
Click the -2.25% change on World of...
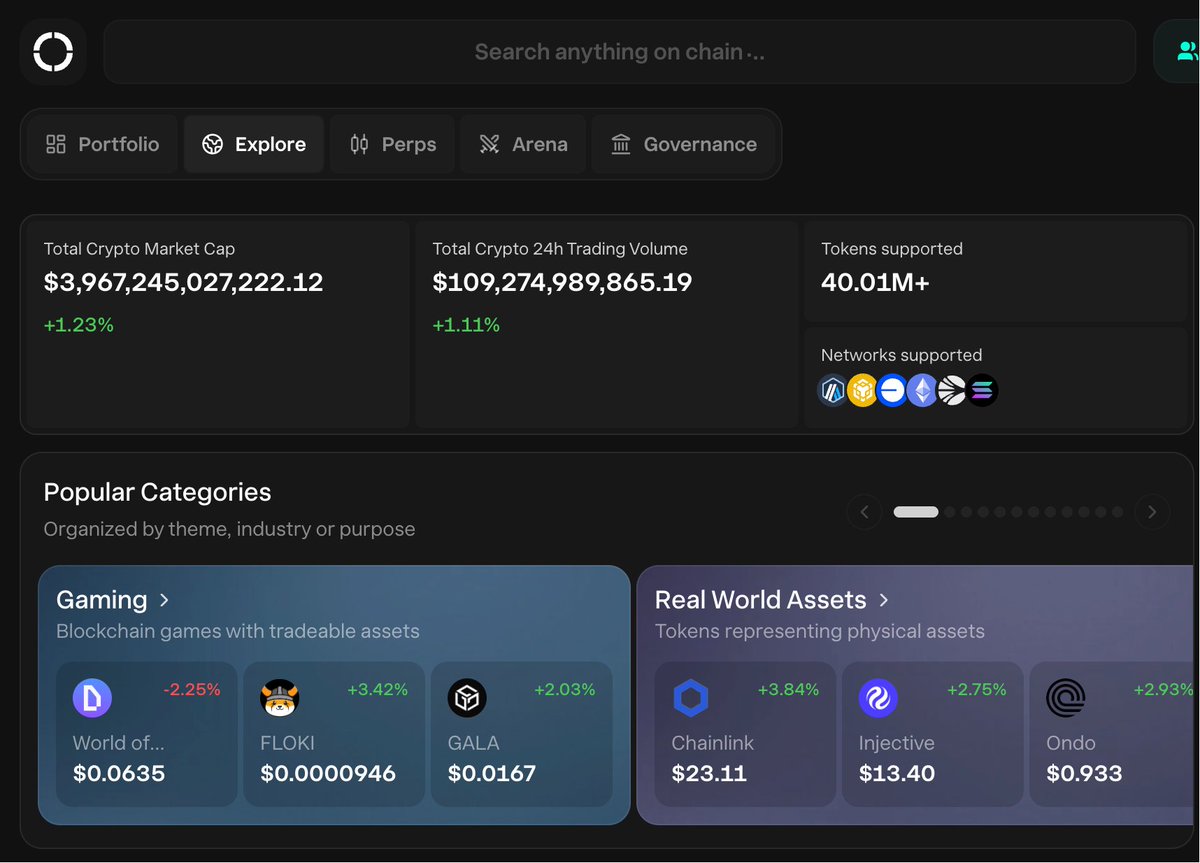coord(192,689)
